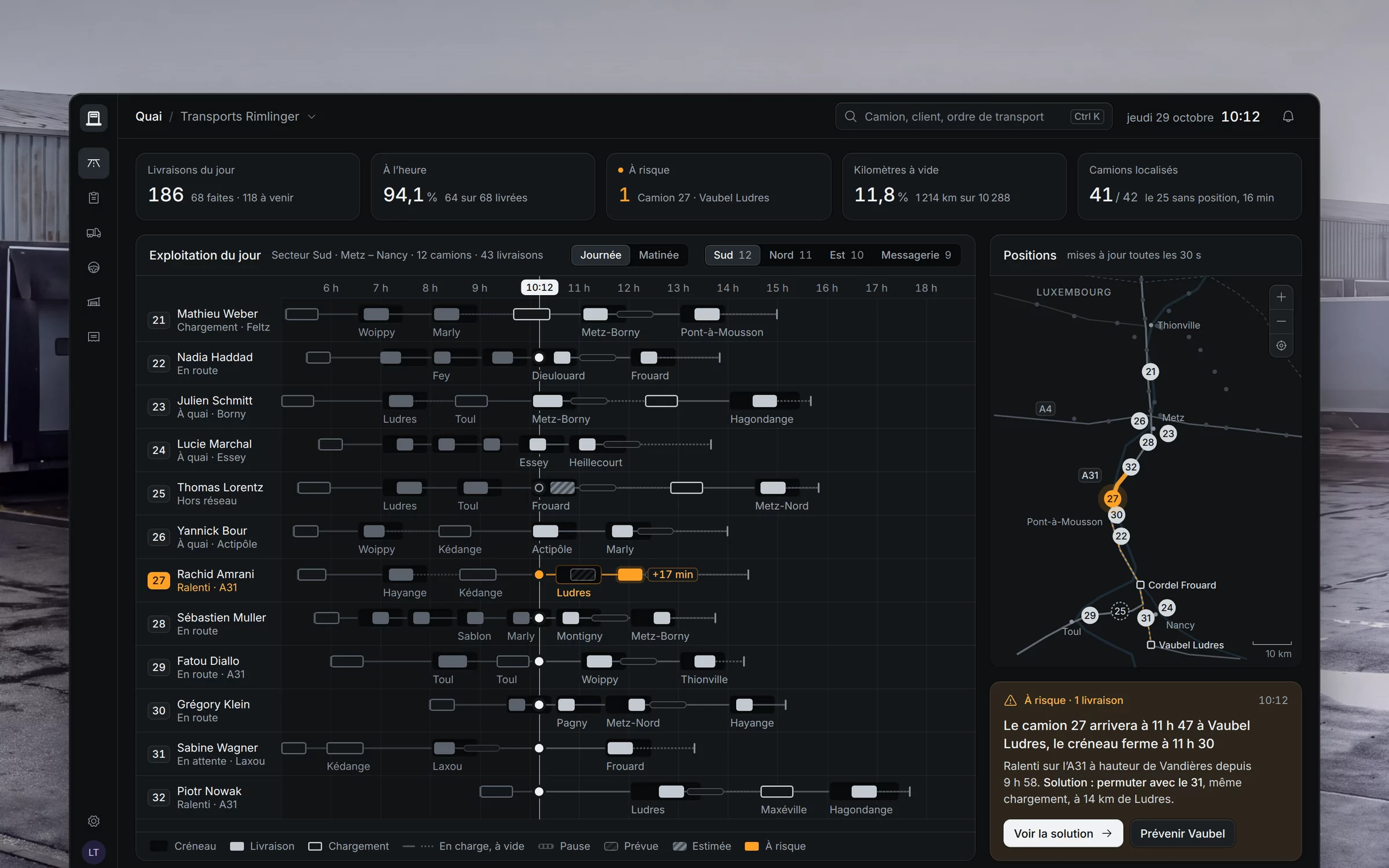Recenter the map with the locate icon
This screenshot has height=868, width=1389.
1281,345
